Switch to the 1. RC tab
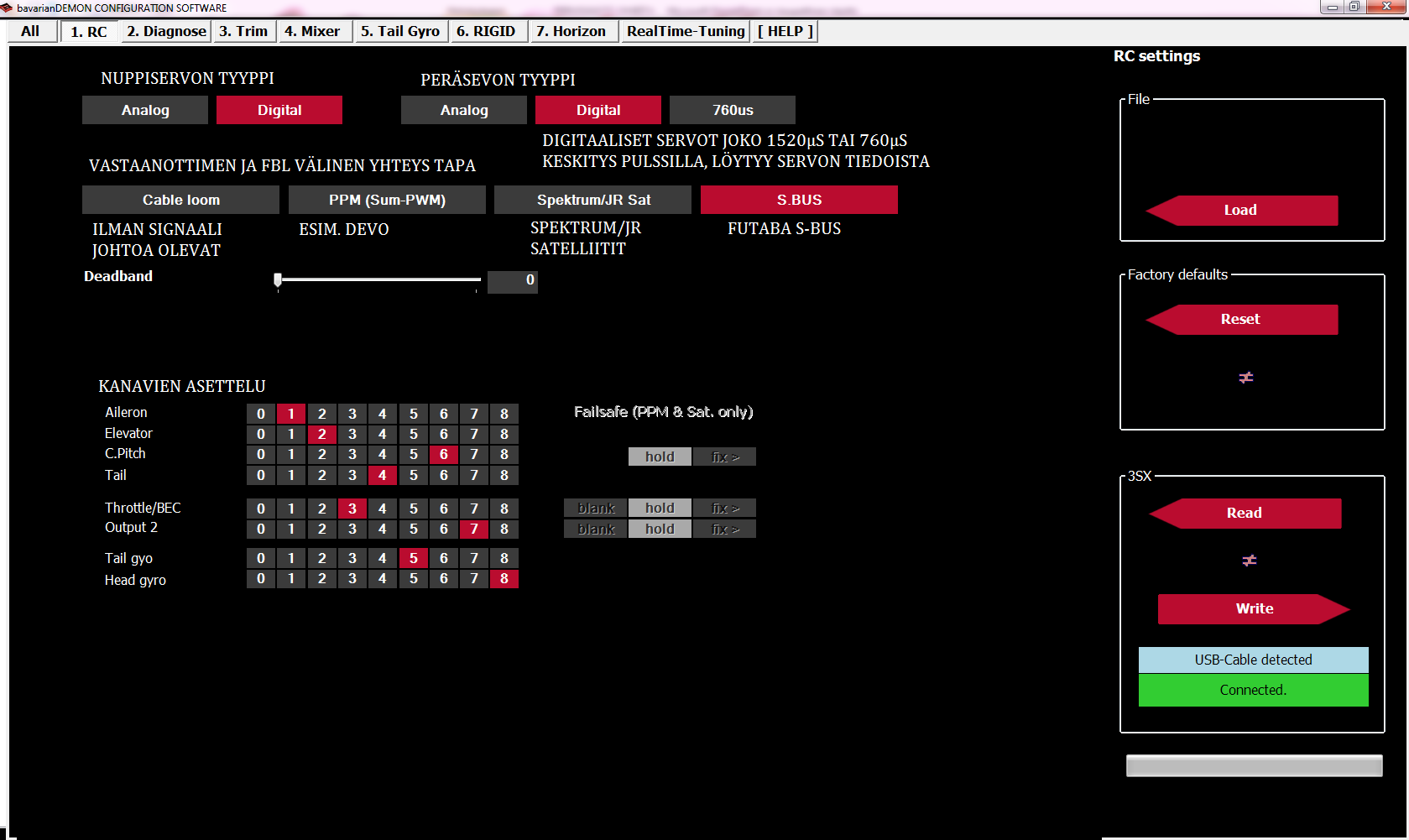Viewport: 1409px width, 840px height. [88, 32]
